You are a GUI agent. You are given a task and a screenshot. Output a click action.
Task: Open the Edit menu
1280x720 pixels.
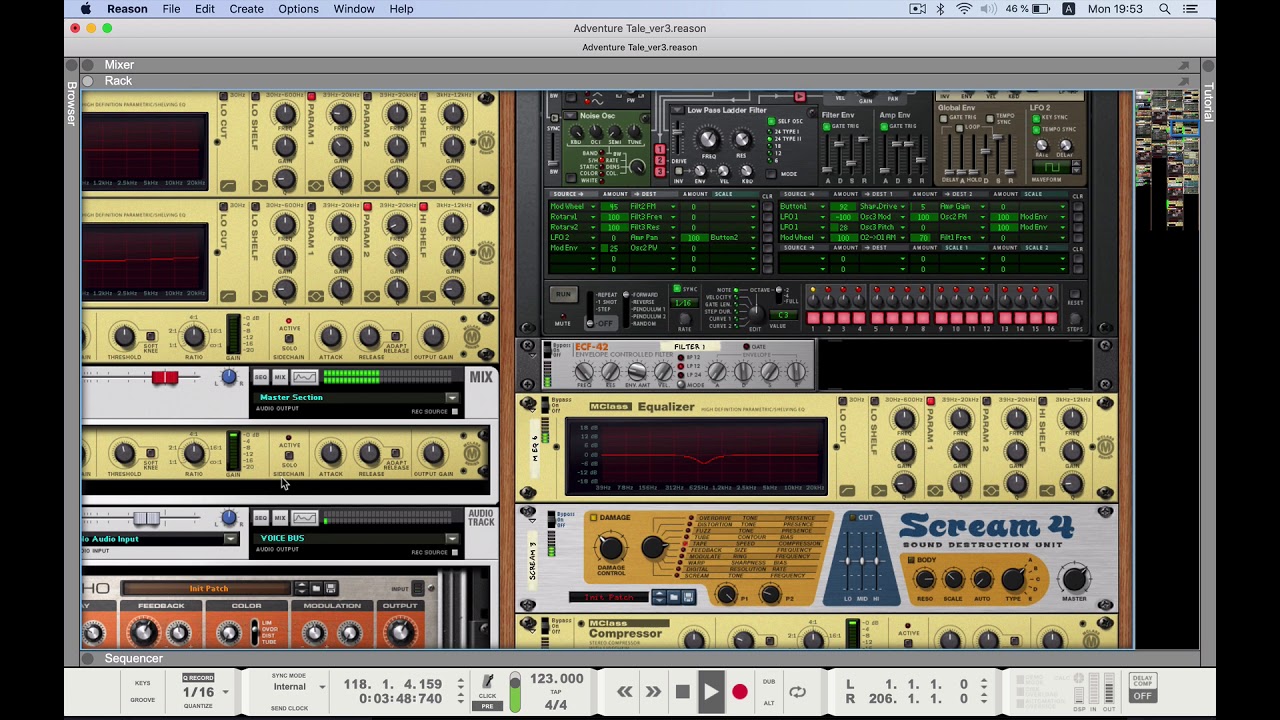pos(205,9)
